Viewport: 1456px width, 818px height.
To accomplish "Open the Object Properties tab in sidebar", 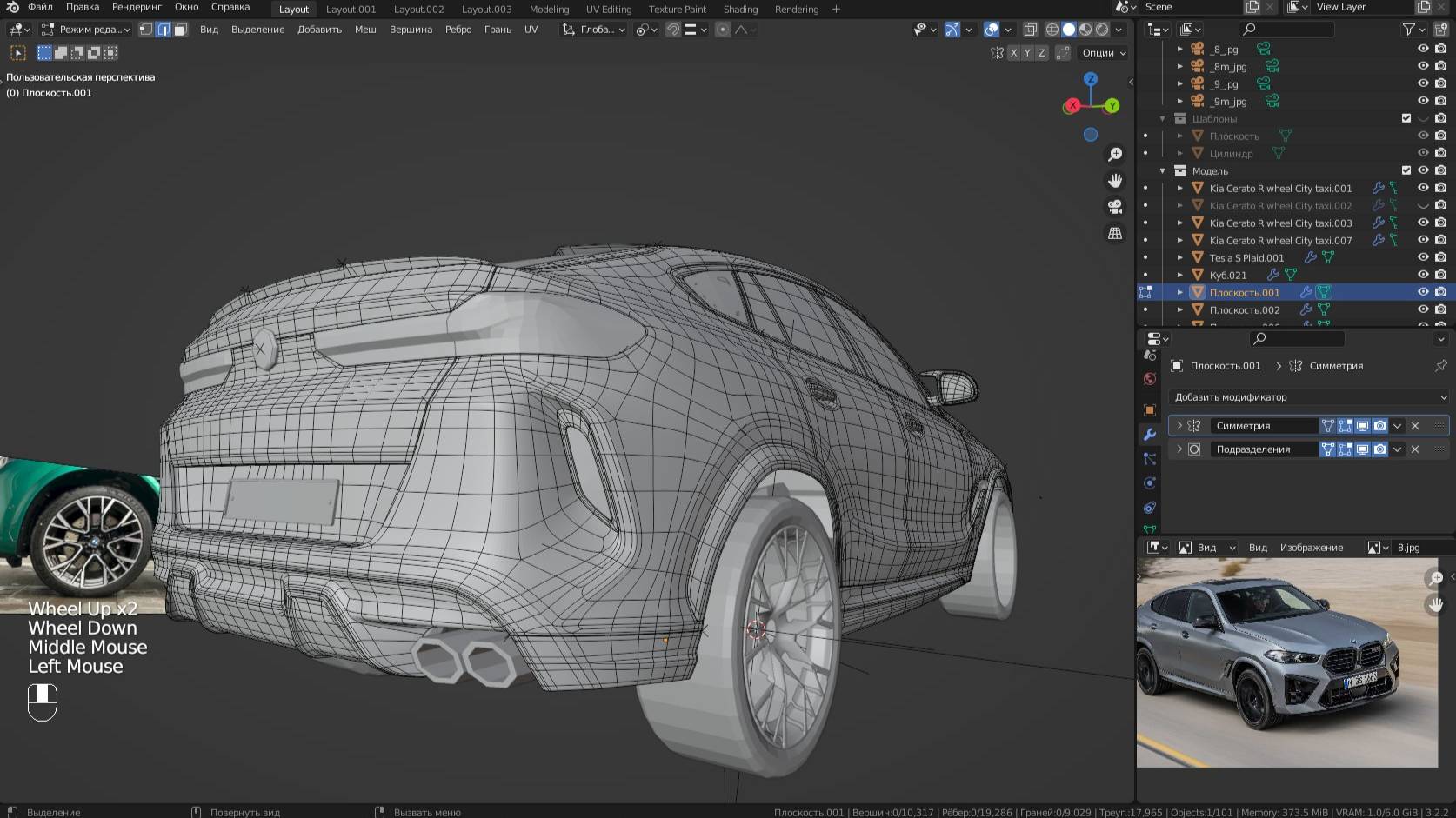I will tap(1149, 409).
